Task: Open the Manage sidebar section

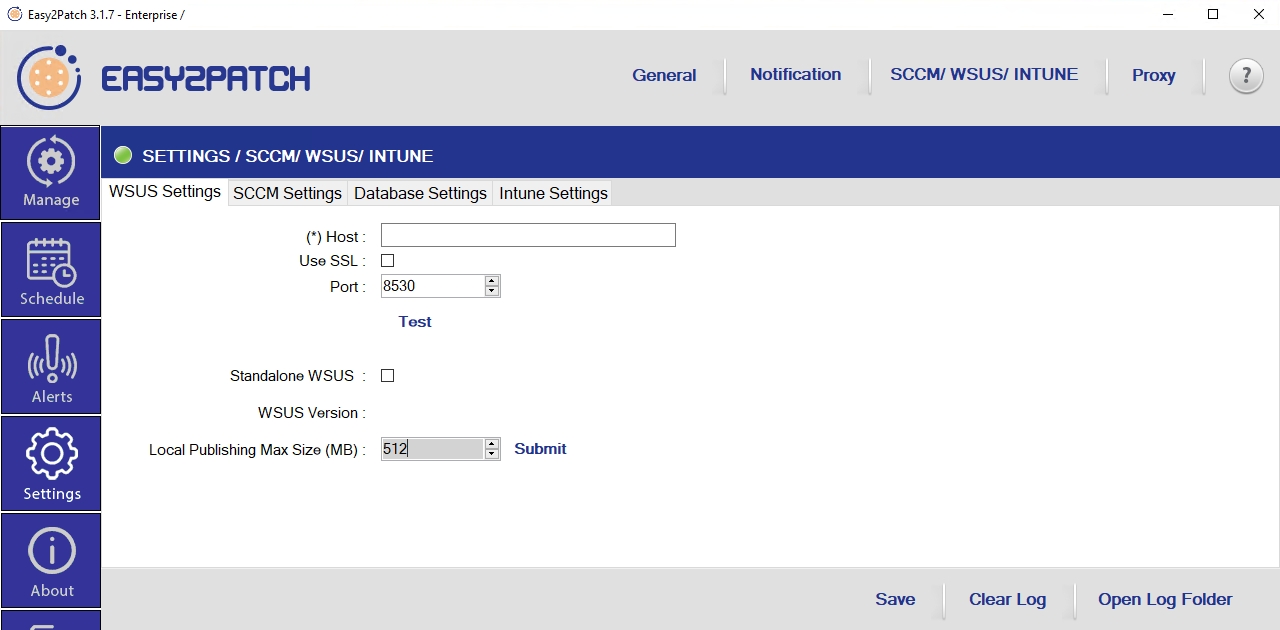Action: click(x=51, y=173)
